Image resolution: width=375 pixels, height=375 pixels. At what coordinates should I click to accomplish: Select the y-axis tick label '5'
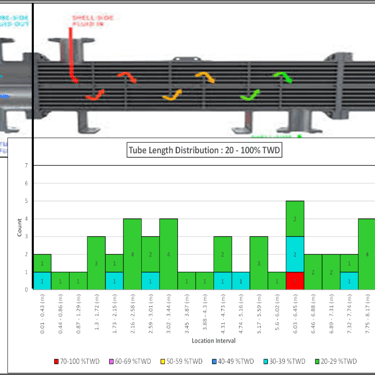pos(26,201)
